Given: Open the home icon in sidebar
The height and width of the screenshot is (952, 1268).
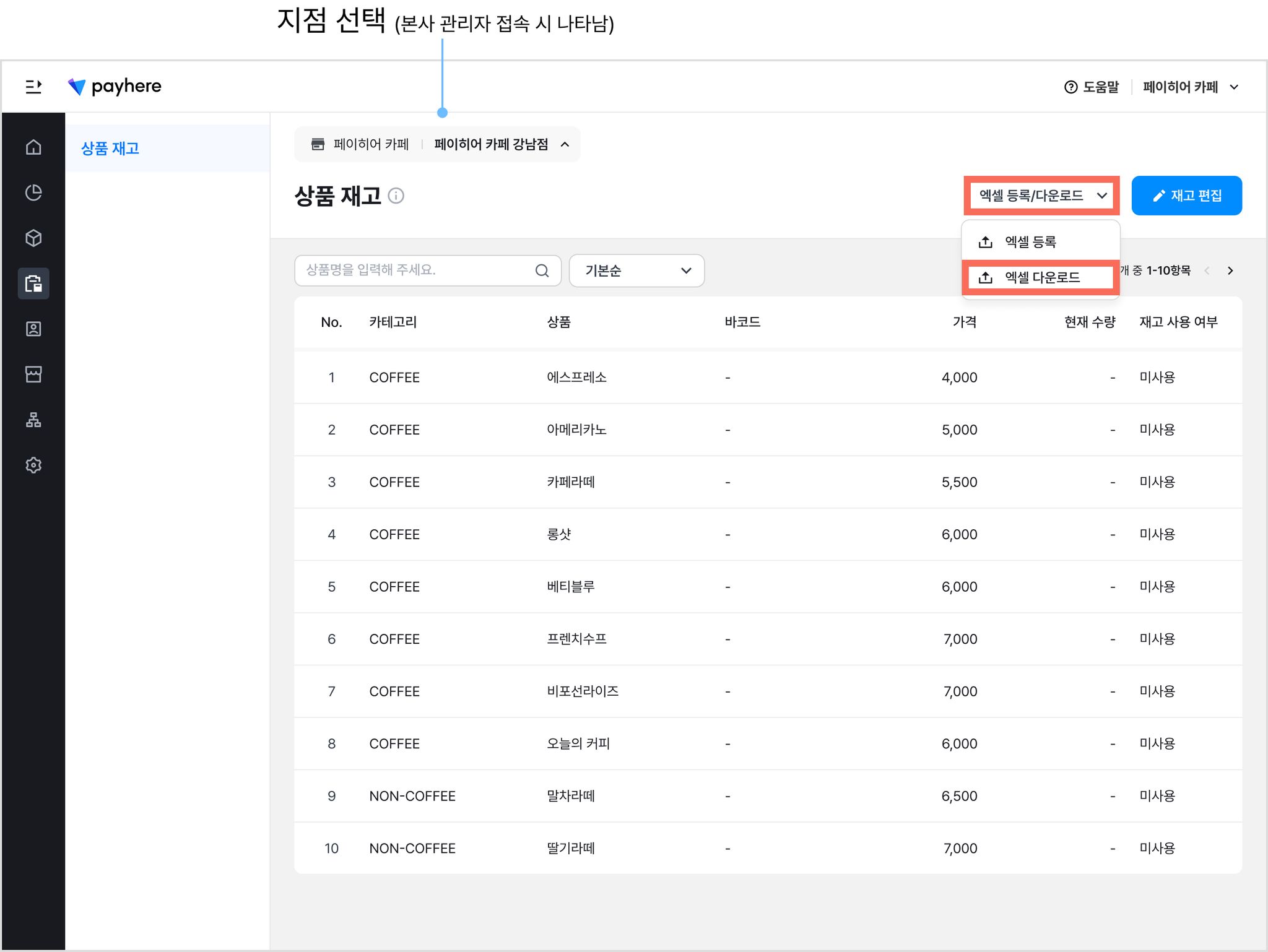Looking at the screenshot, I should [33, 147].
